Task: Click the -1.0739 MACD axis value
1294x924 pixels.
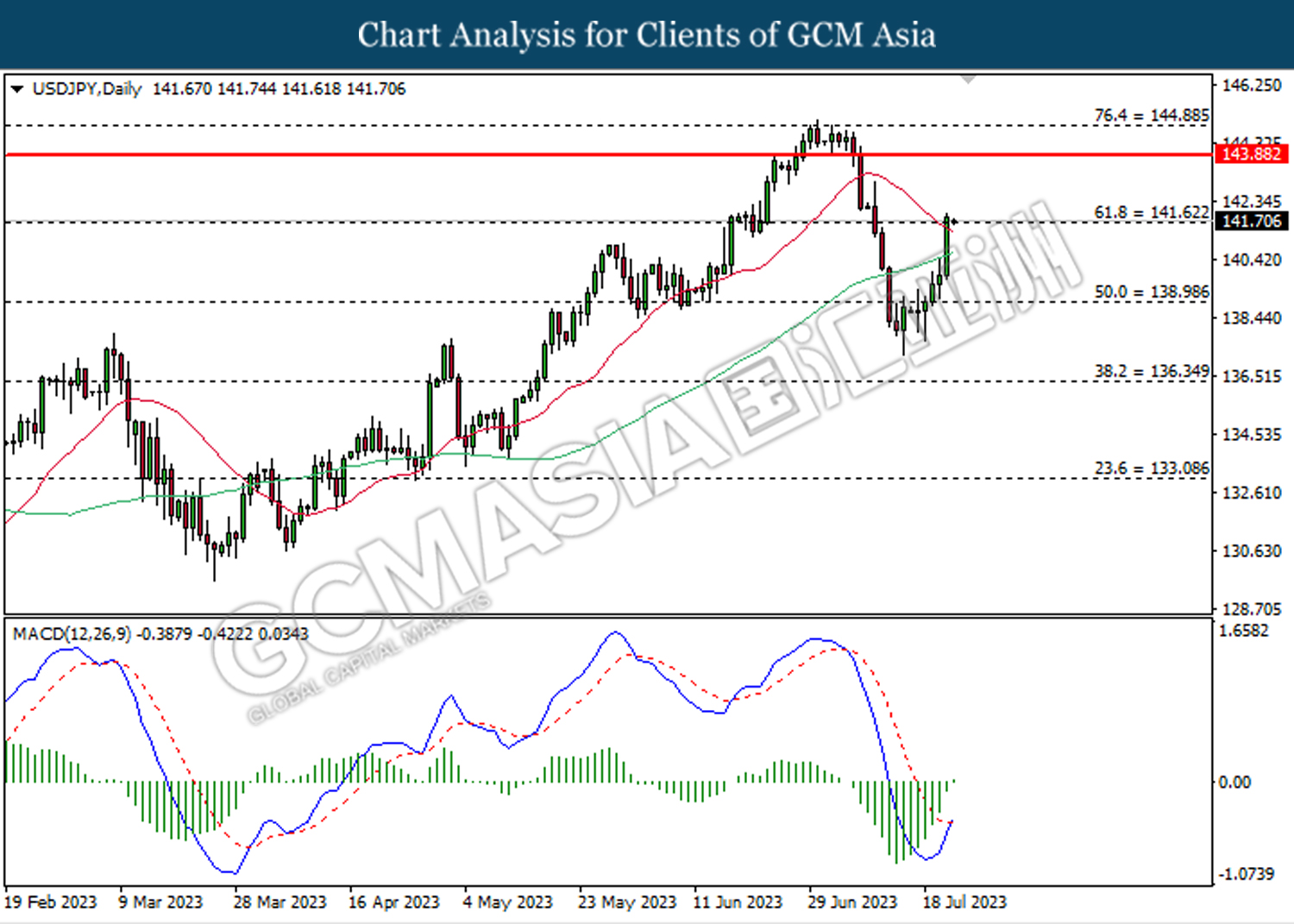Action: click(1245, 874)
